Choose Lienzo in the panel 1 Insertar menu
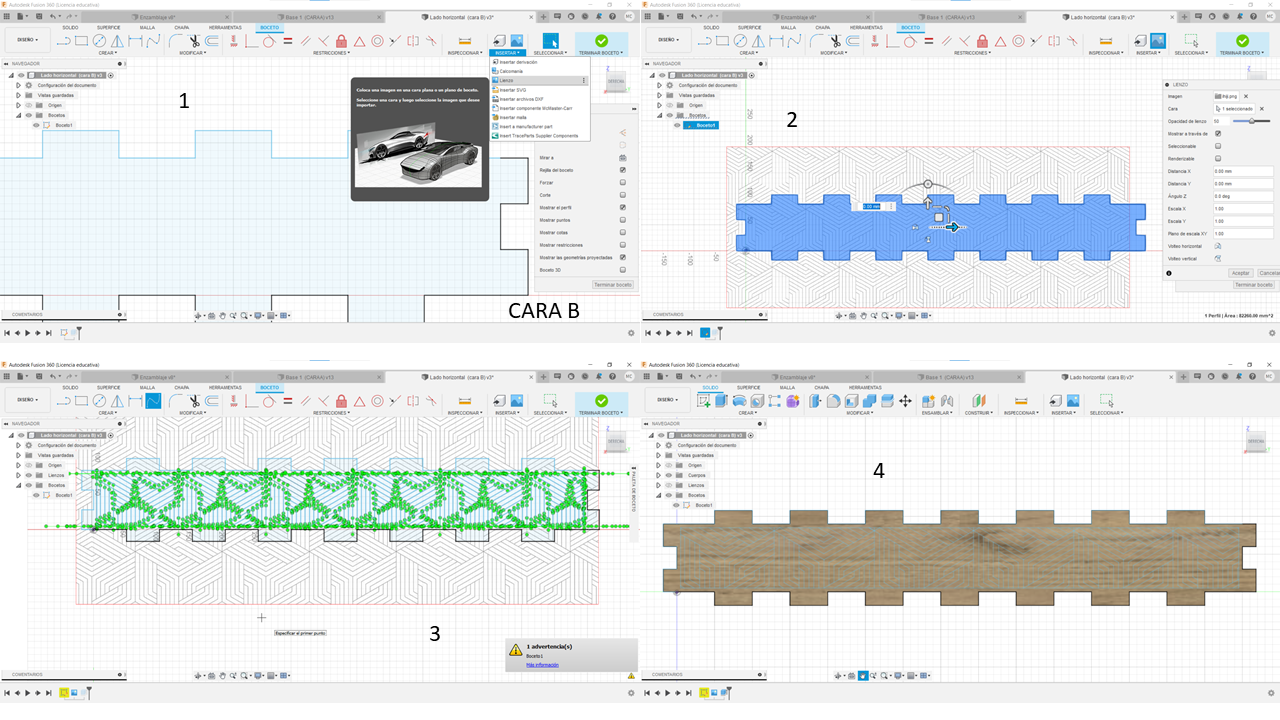This screenshot has width=1280, height=720. pyautogui.click(x=540, y=80)
